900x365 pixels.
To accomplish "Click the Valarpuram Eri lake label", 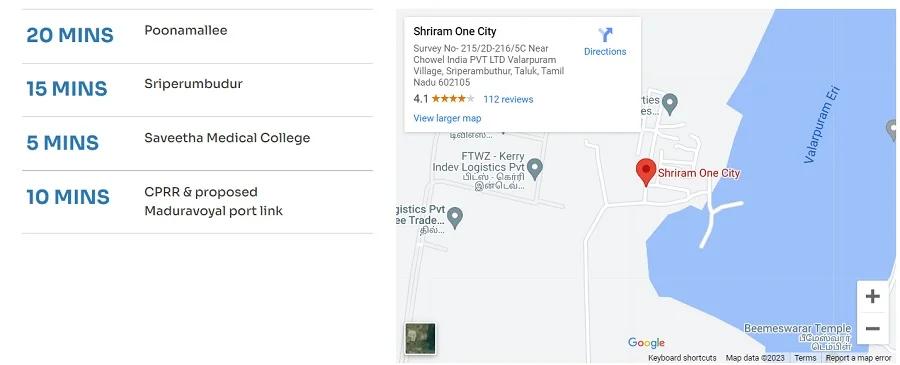I will (822, 125).
